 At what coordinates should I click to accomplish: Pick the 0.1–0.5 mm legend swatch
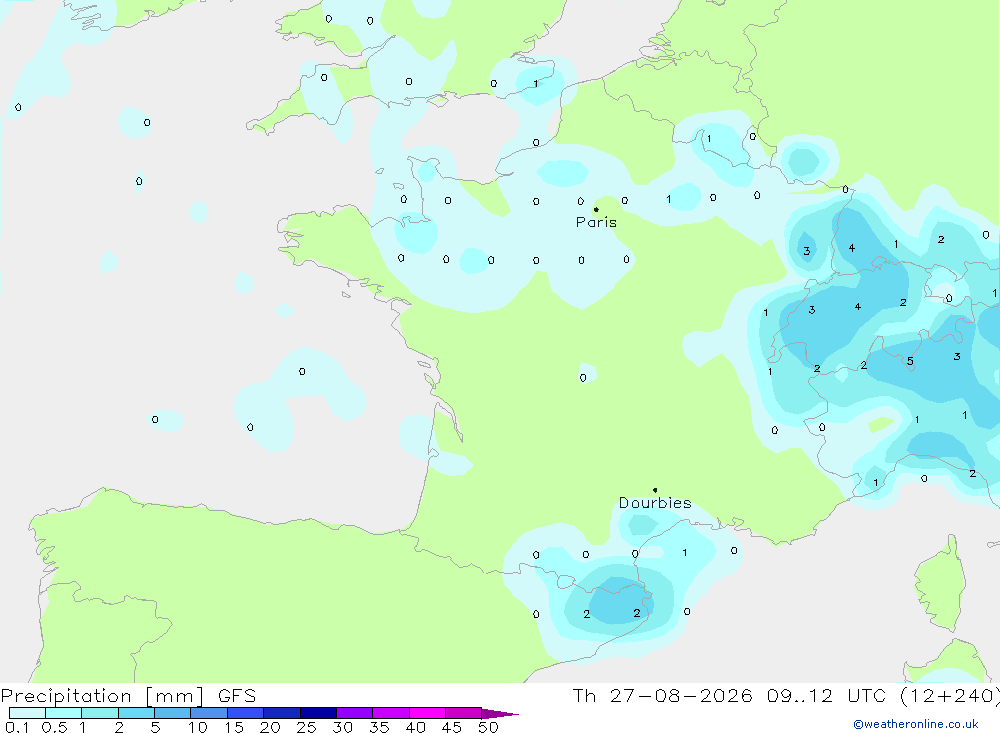[x=27, y=713]
